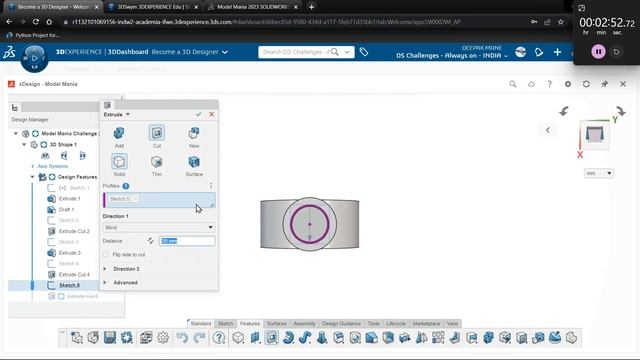
Task: Open the xDesign help question mark
Action: click(549, 84)
